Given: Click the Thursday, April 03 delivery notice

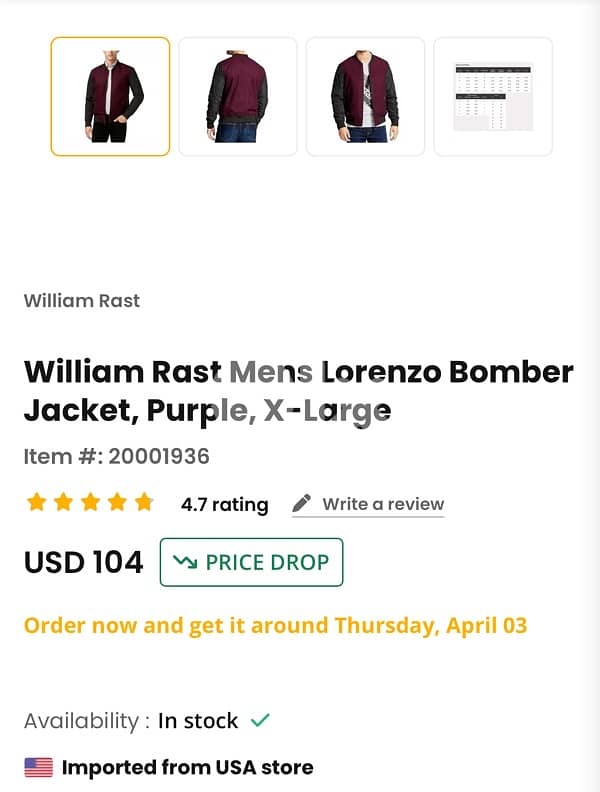Looking at the screenshot, I should click(275, 626).
